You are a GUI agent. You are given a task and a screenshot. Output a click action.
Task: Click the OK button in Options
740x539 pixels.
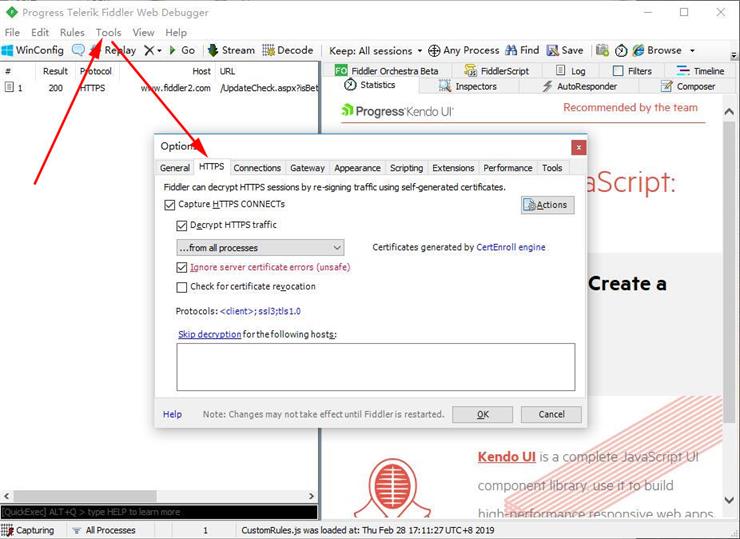[x=482, y=414]
